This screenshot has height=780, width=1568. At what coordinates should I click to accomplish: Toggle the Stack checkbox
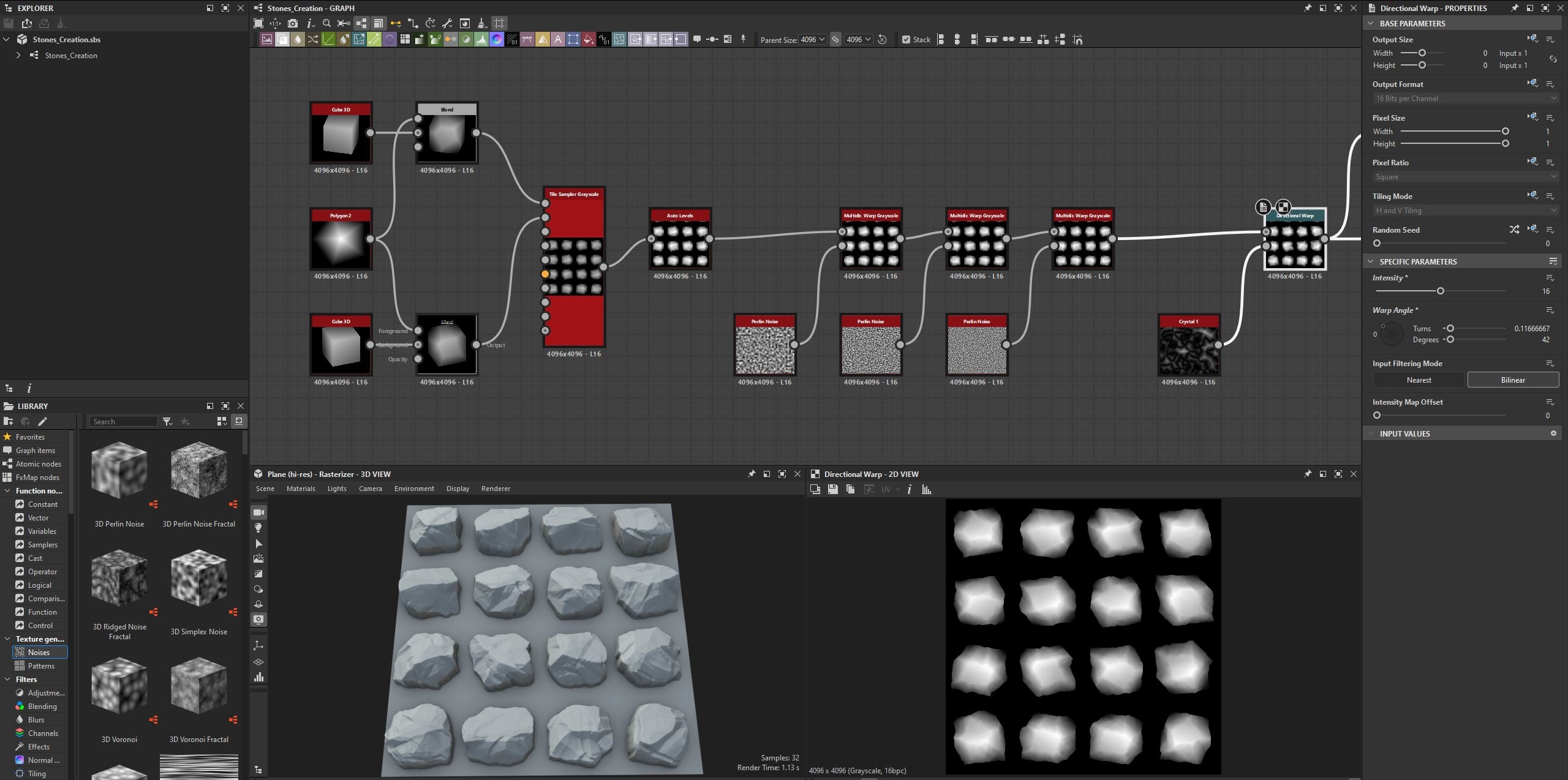906,40
